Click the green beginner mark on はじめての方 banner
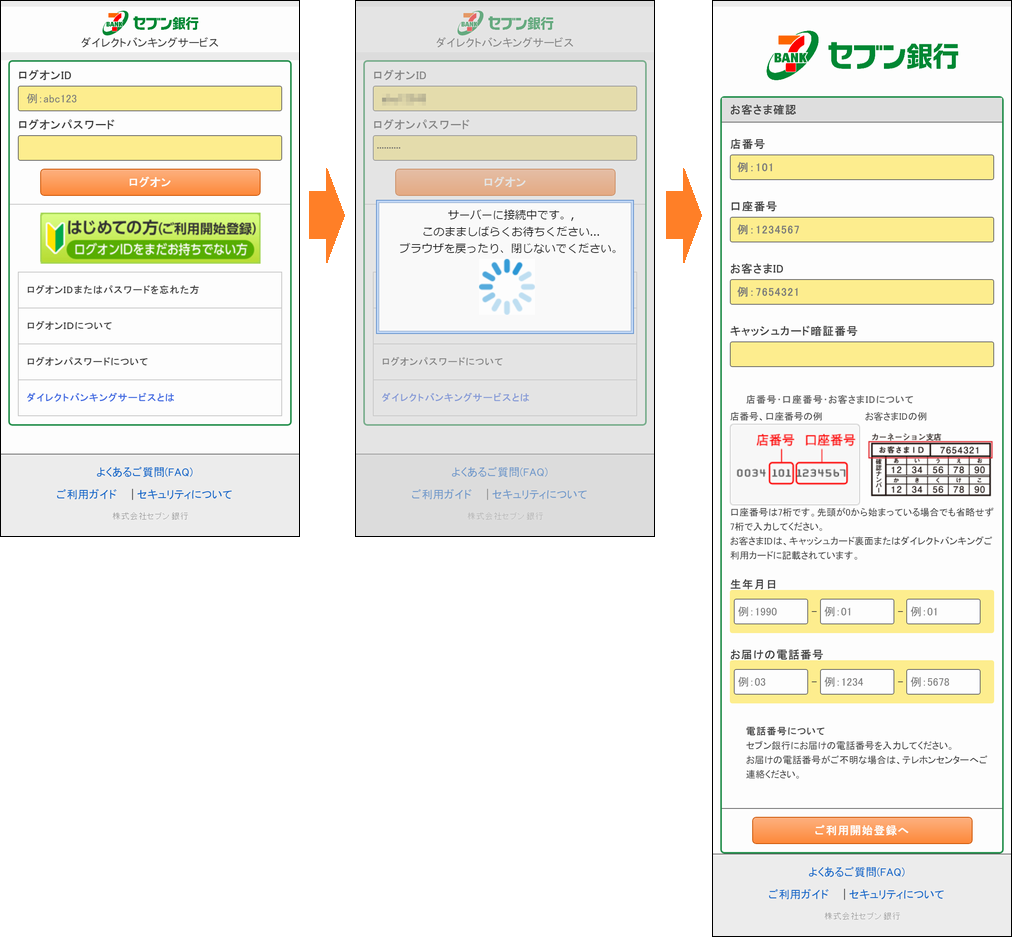The width and height of the screenshot is (1012, 937). pyautogui.click(x=54, y=238)
